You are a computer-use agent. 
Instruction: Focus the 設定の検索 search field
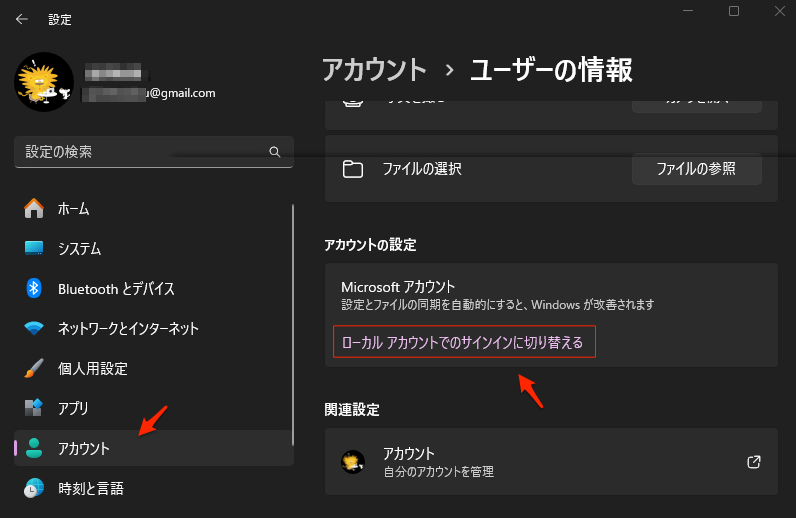pos(154,152)
